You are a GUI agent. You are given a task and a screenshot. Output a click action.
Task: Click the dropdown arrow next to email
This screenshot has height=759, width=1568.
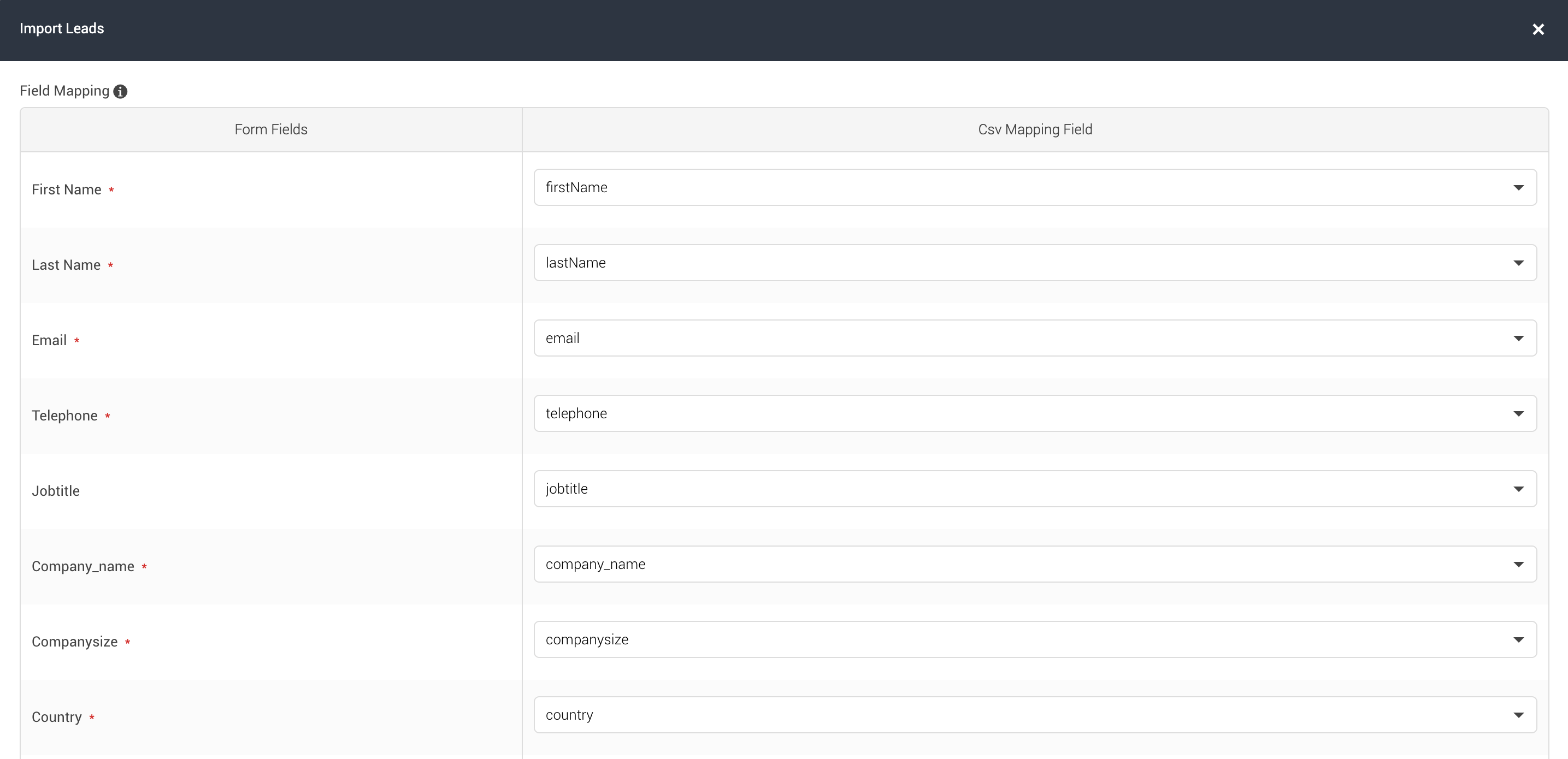tap(1519, 337)
